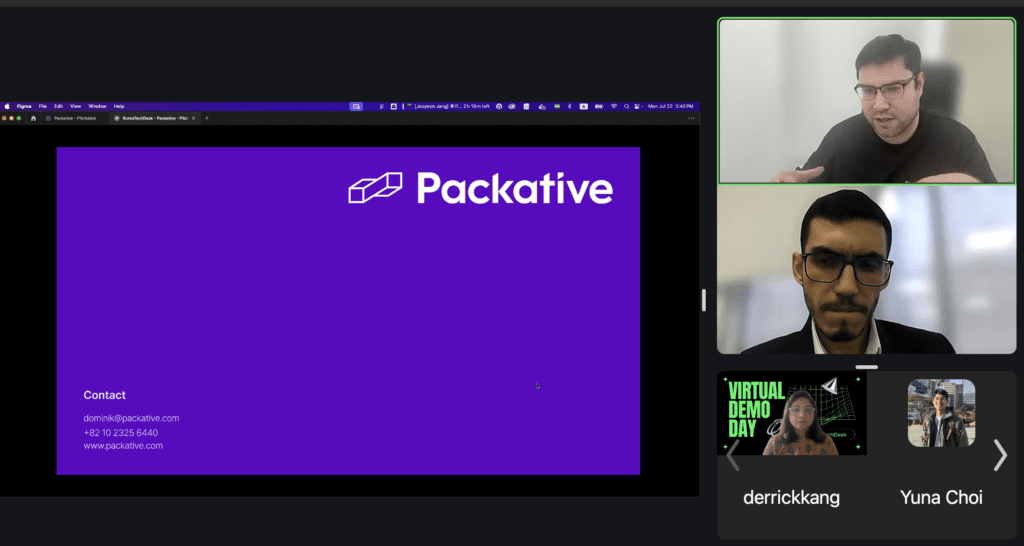The height and width of the screenshot is (546, 1024).
Task: Click the Packative logo on the slide
Action: [480, 188]
